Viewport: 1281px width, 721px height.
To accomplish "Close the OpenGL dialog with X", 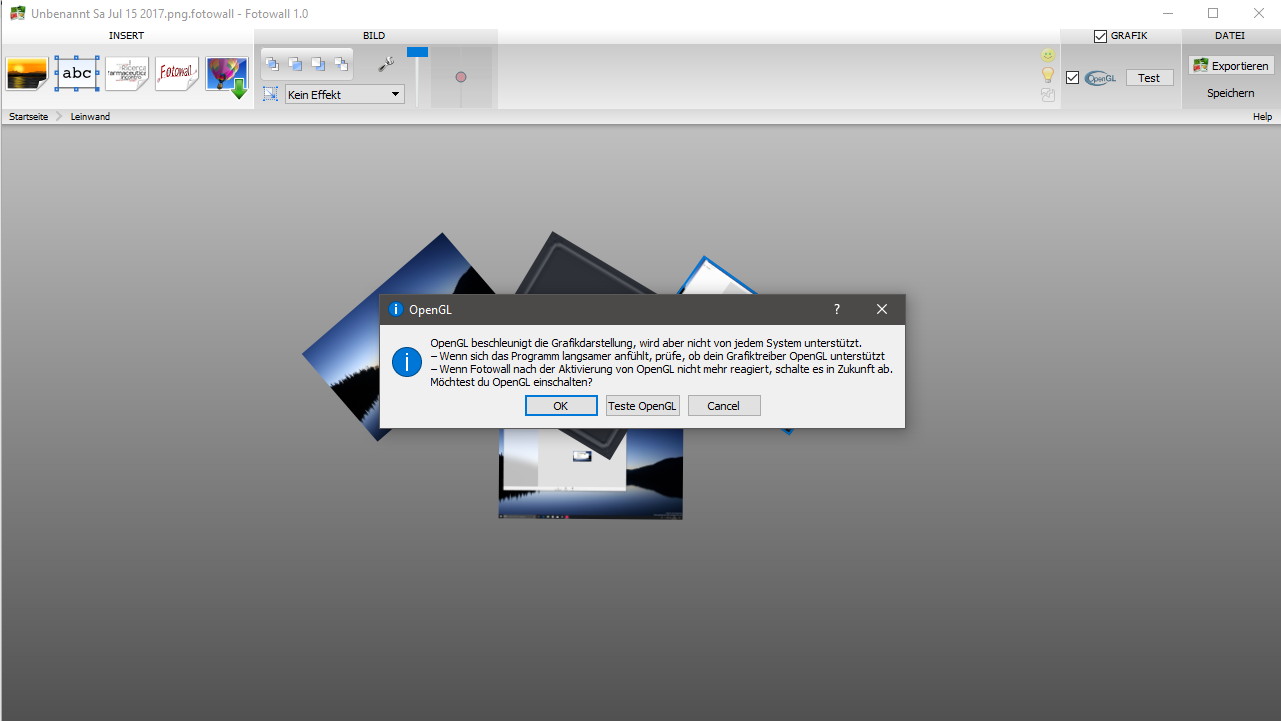I will pyautogui.click(x=882, y=310).
